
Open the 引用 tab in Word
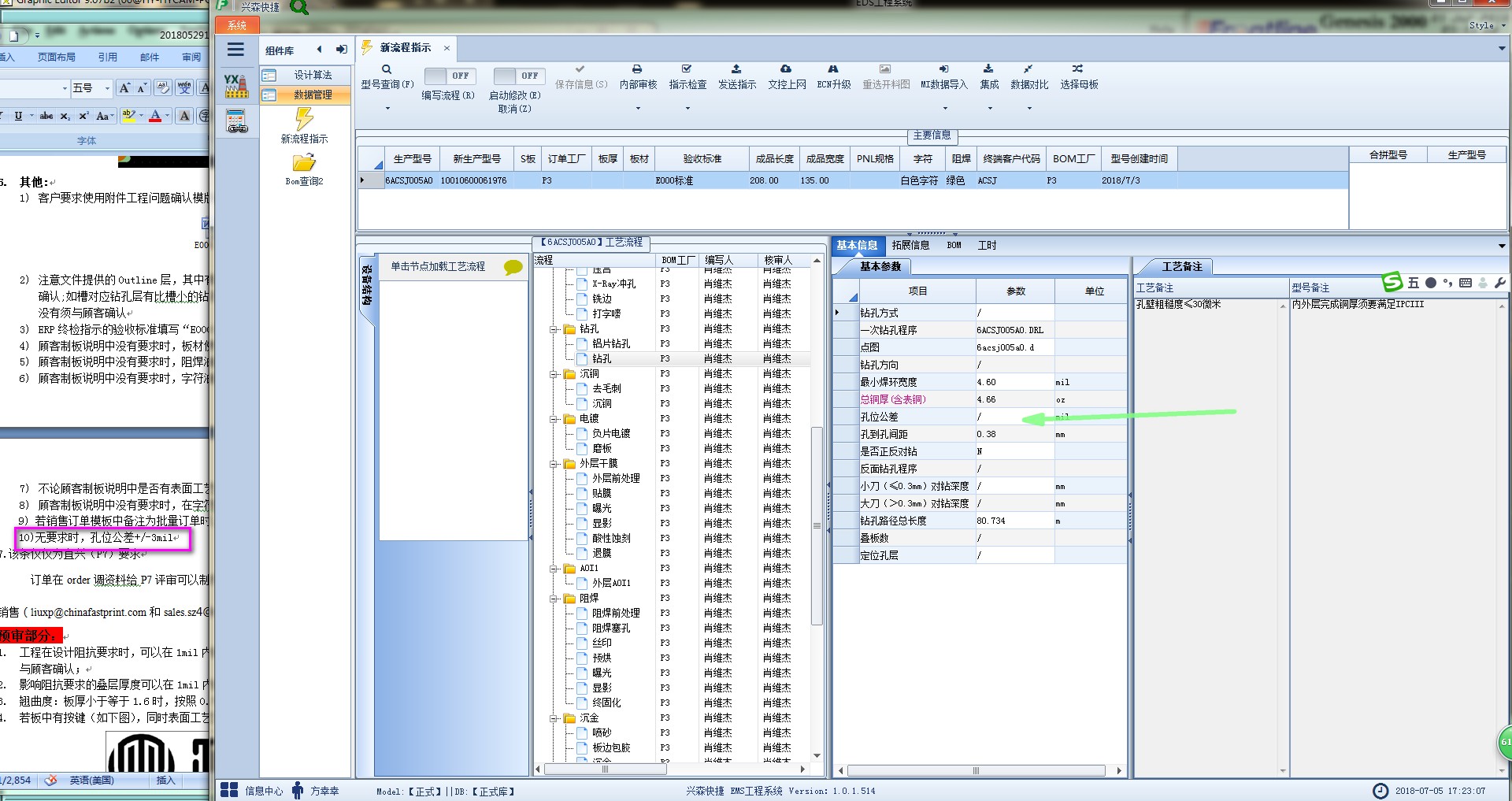pos(108,57)
